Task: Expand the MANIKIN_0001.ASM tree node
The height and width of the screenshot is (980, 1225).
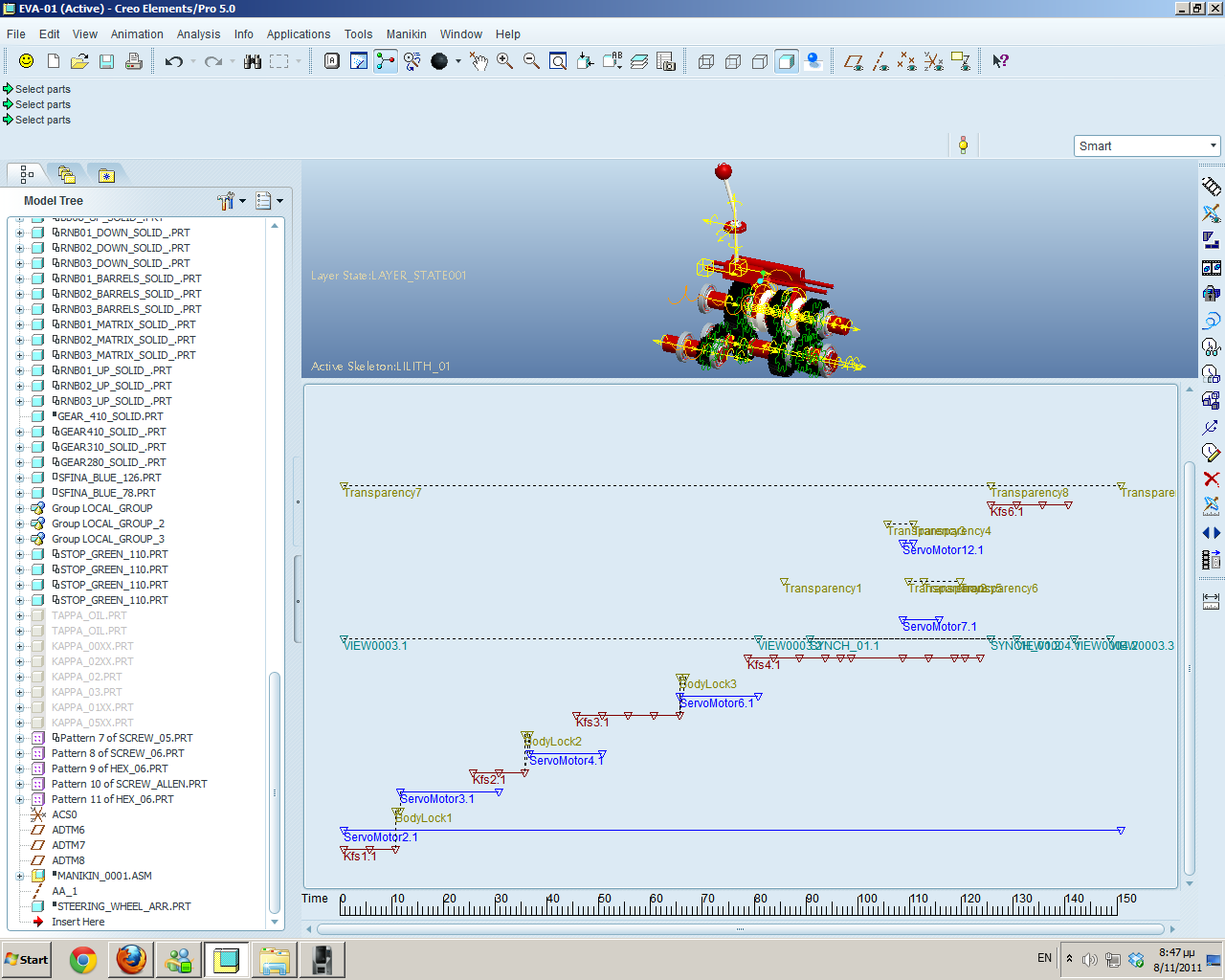Action: (x=19, y=876)
